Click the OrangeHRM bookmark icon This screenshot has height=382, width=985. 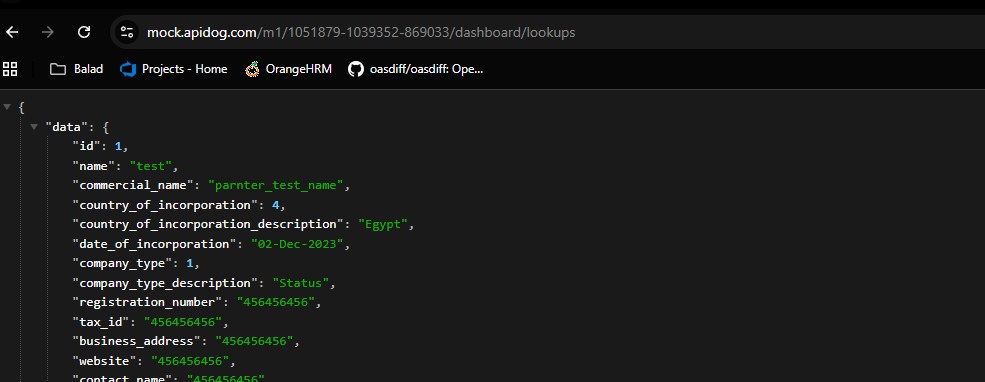(252, 69)
